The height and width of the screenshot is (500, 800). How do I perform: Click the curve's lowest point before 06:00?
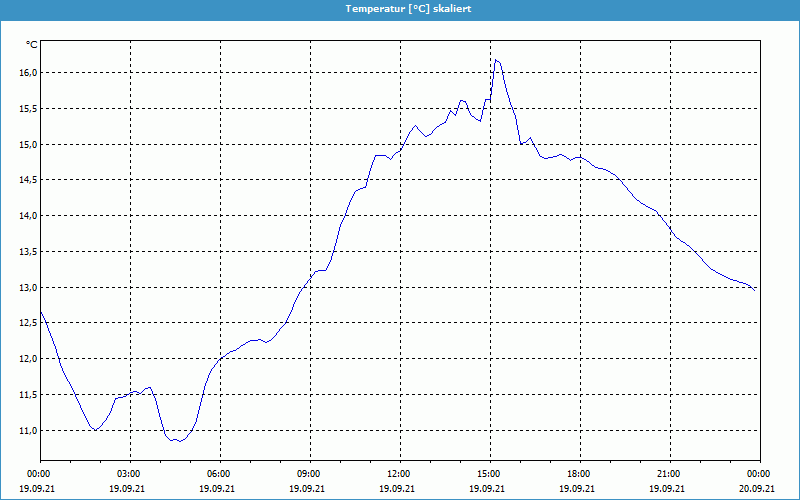coord(176,441)
